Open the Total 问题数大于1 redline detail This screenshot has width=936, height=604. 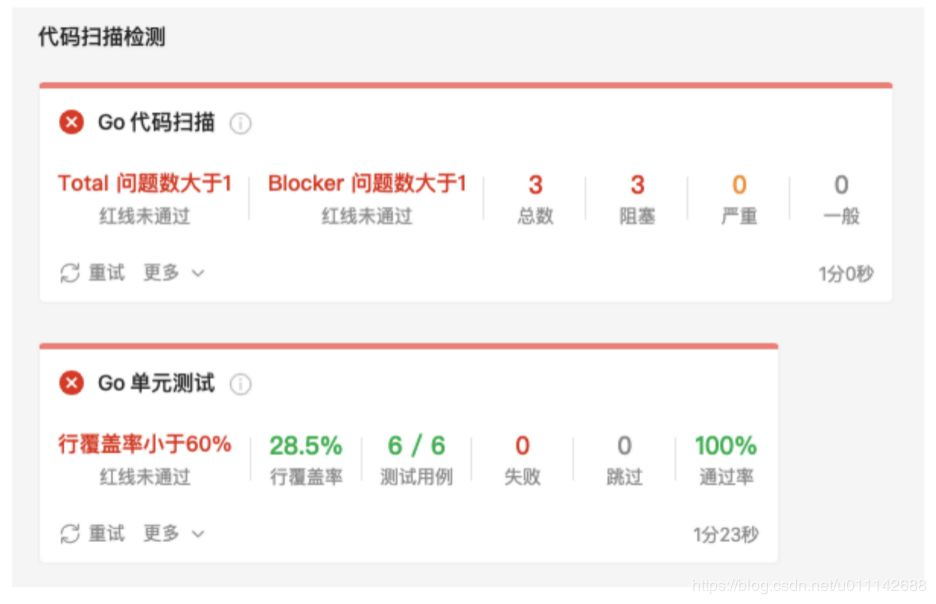(144, 183)
